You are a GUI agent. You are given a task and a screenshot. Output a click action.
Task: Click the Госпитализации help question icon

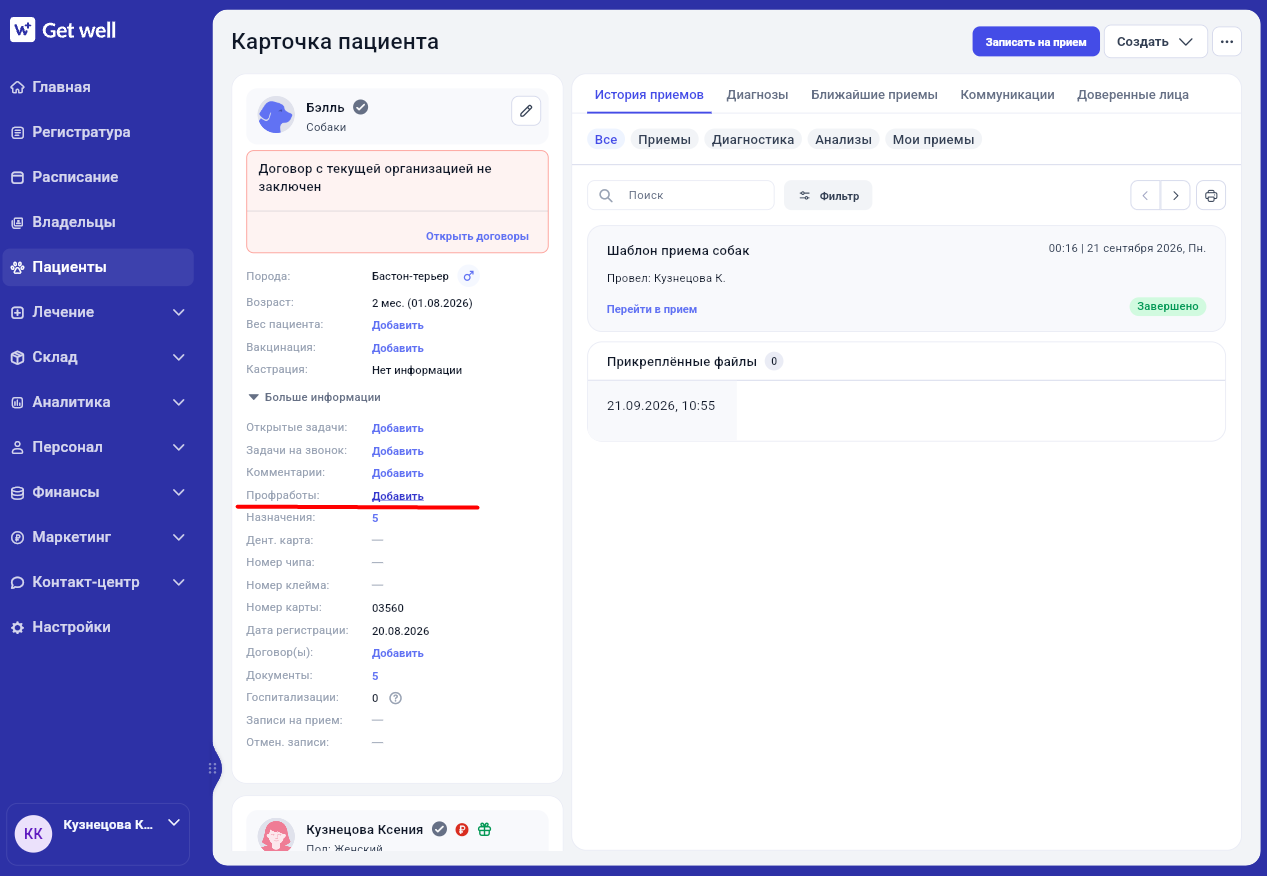click(395, 698)
